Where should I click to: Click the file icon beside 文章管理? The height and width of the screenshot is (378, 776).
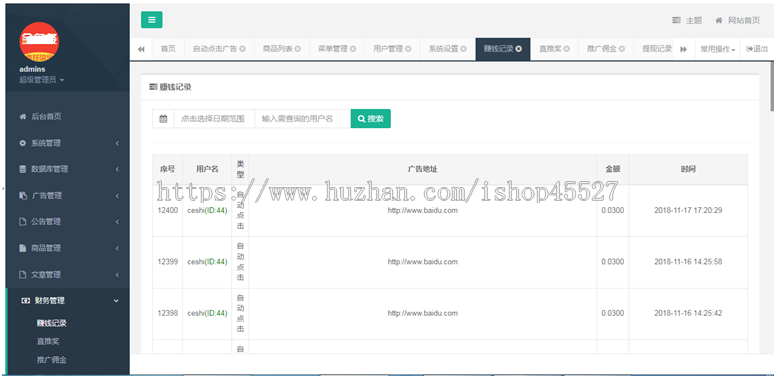[22, 274]
